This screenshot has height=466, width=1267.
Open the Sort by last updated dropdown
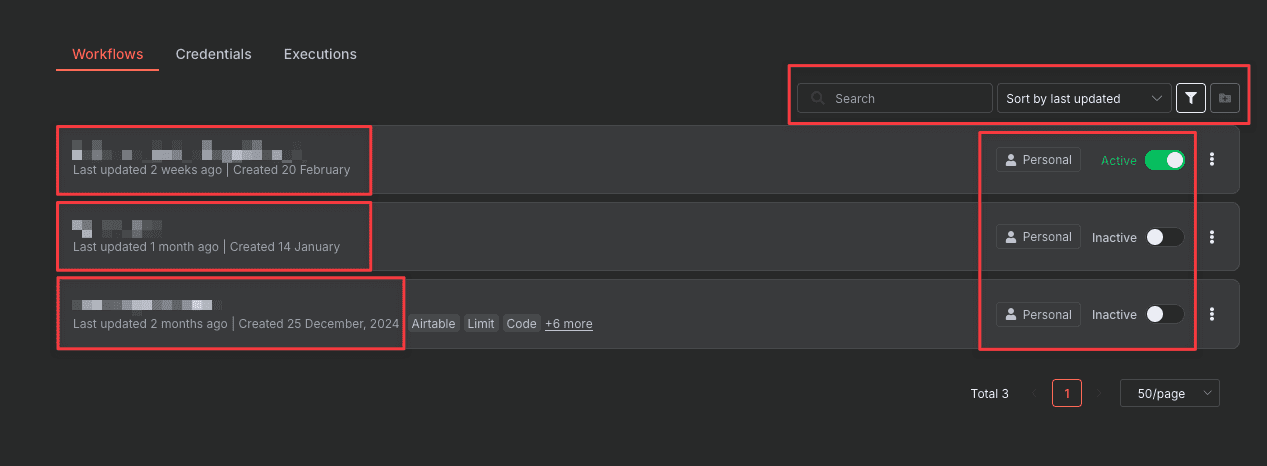(1084, 98)
